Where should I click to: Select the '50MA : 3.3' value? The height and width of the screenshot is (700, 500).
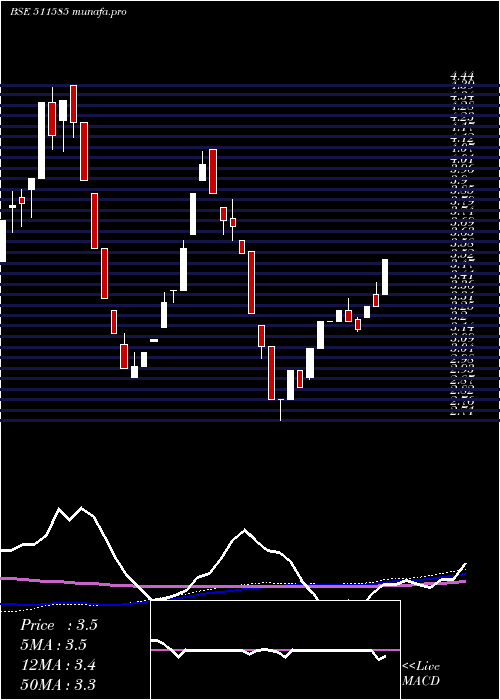click(58, 684)
